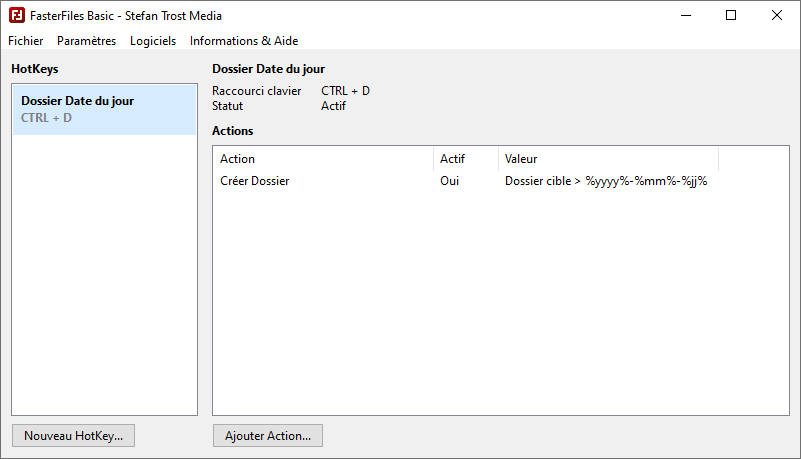This screenshot has height=459, width=801.
Task: Click the Oui value in Actif column
Action: click(450, 181)
